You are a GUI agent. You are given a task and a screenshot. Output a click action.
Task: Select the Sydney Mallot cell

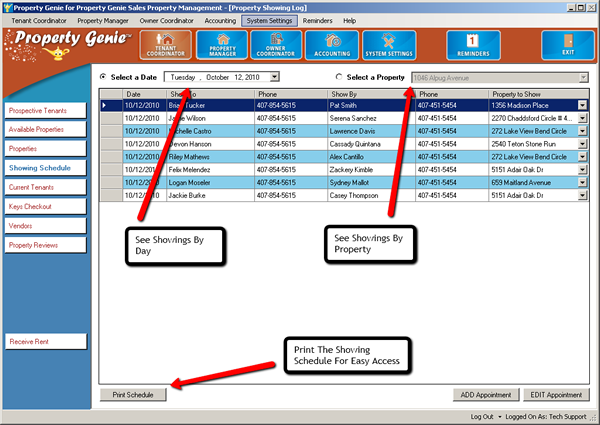(371, 182)
